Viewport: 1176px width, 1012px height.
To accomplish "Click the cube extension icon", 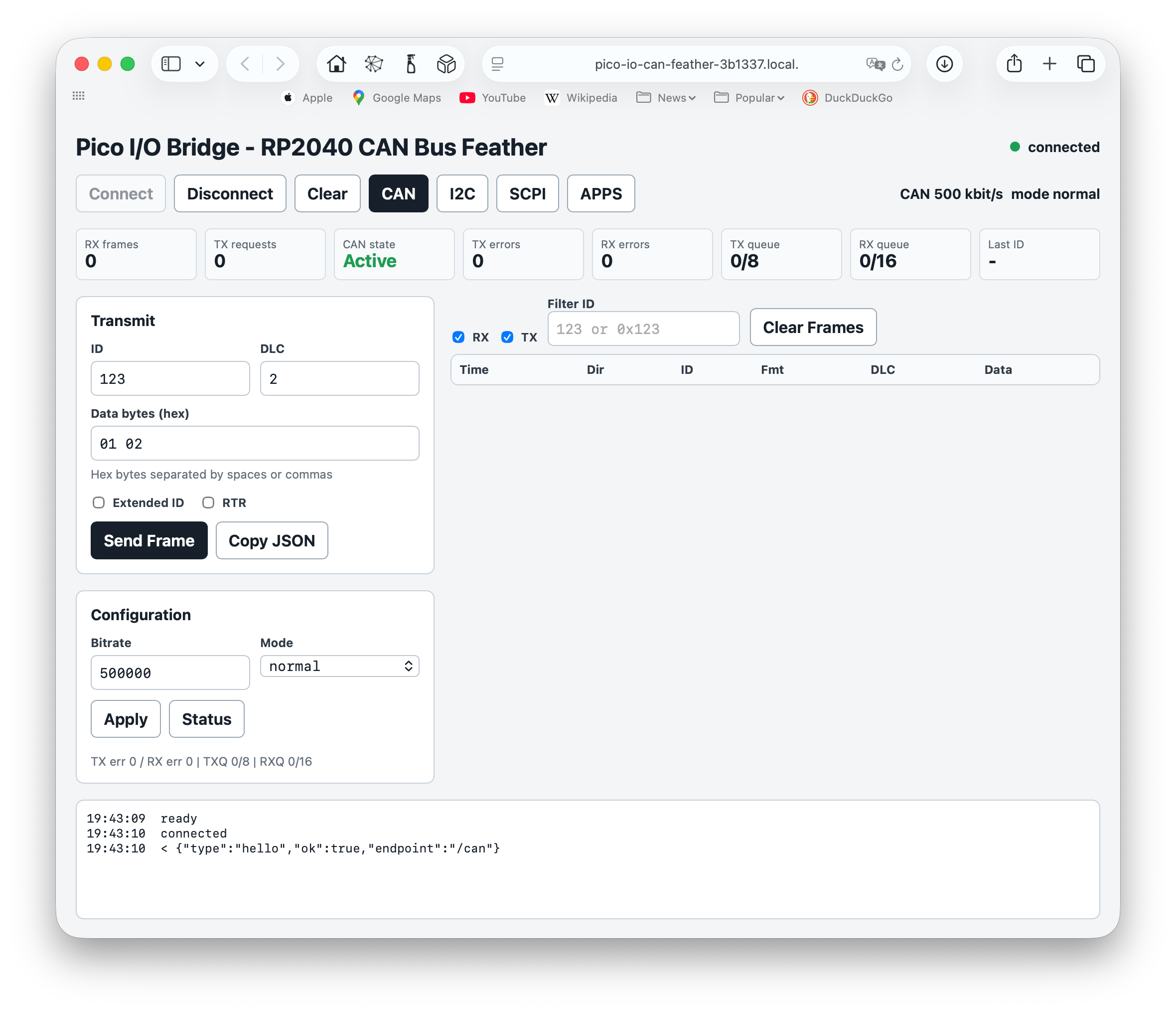I will pyautogui.click(x=446, y=64).
